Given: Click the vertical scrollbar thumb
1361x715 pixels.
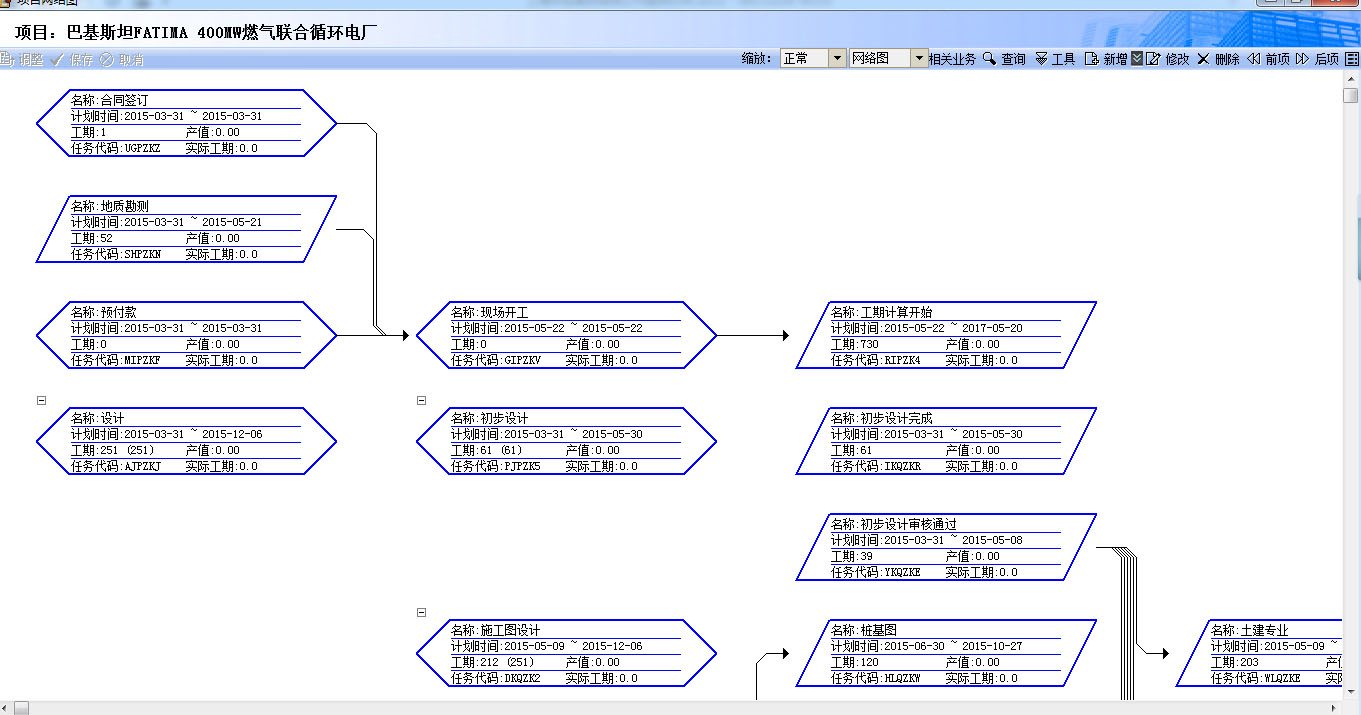Looking at the screenshot, I should coord(1351,96).
